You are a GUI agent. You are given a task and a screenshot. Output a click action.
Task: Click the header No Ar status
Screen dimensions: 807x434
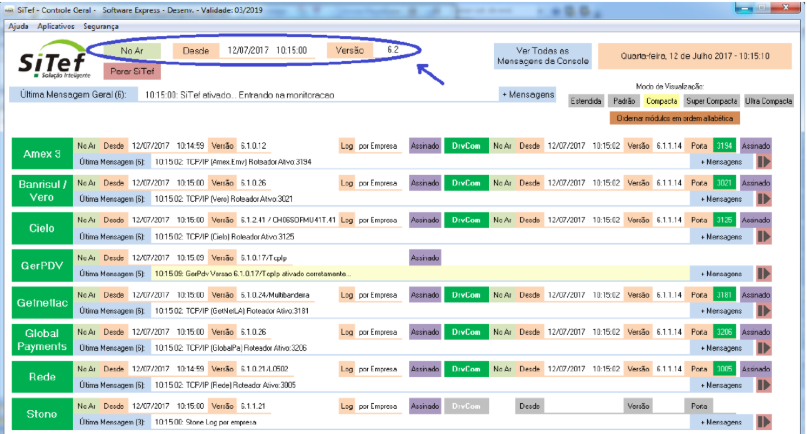tap(132, 50)
